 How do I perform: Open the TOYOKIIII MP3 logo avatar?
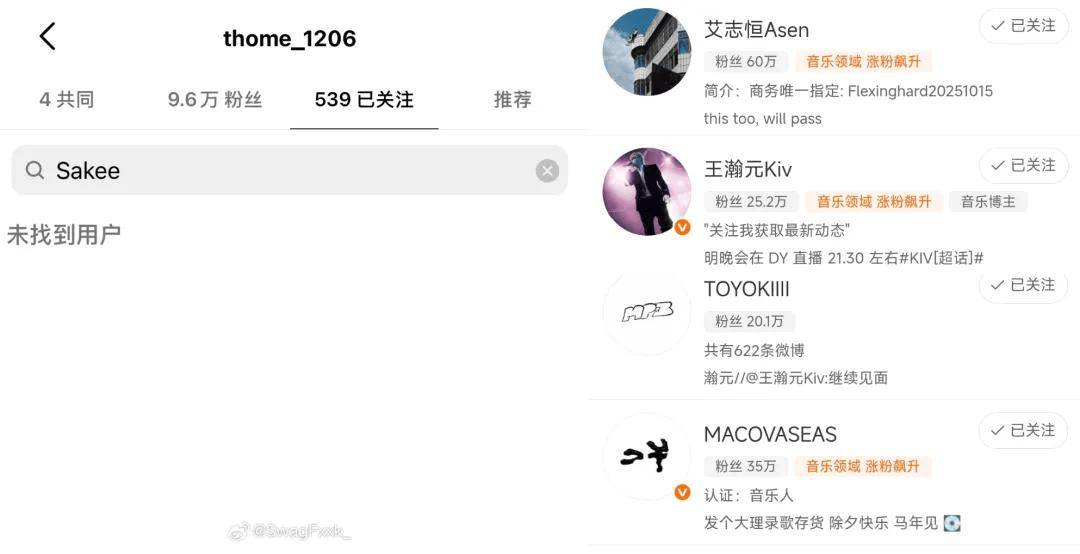646,313
